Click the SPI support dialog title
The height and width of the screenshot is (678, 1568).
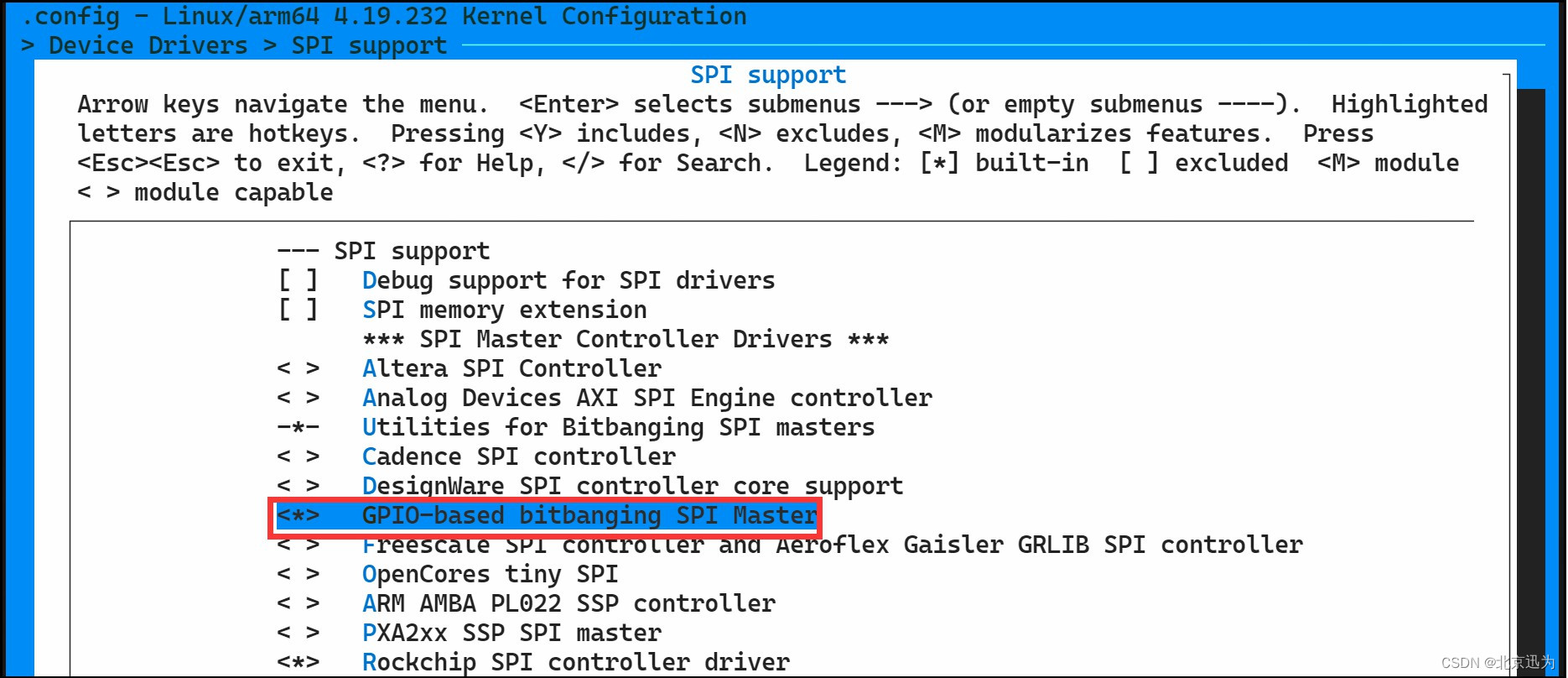[x=768, y=75]
